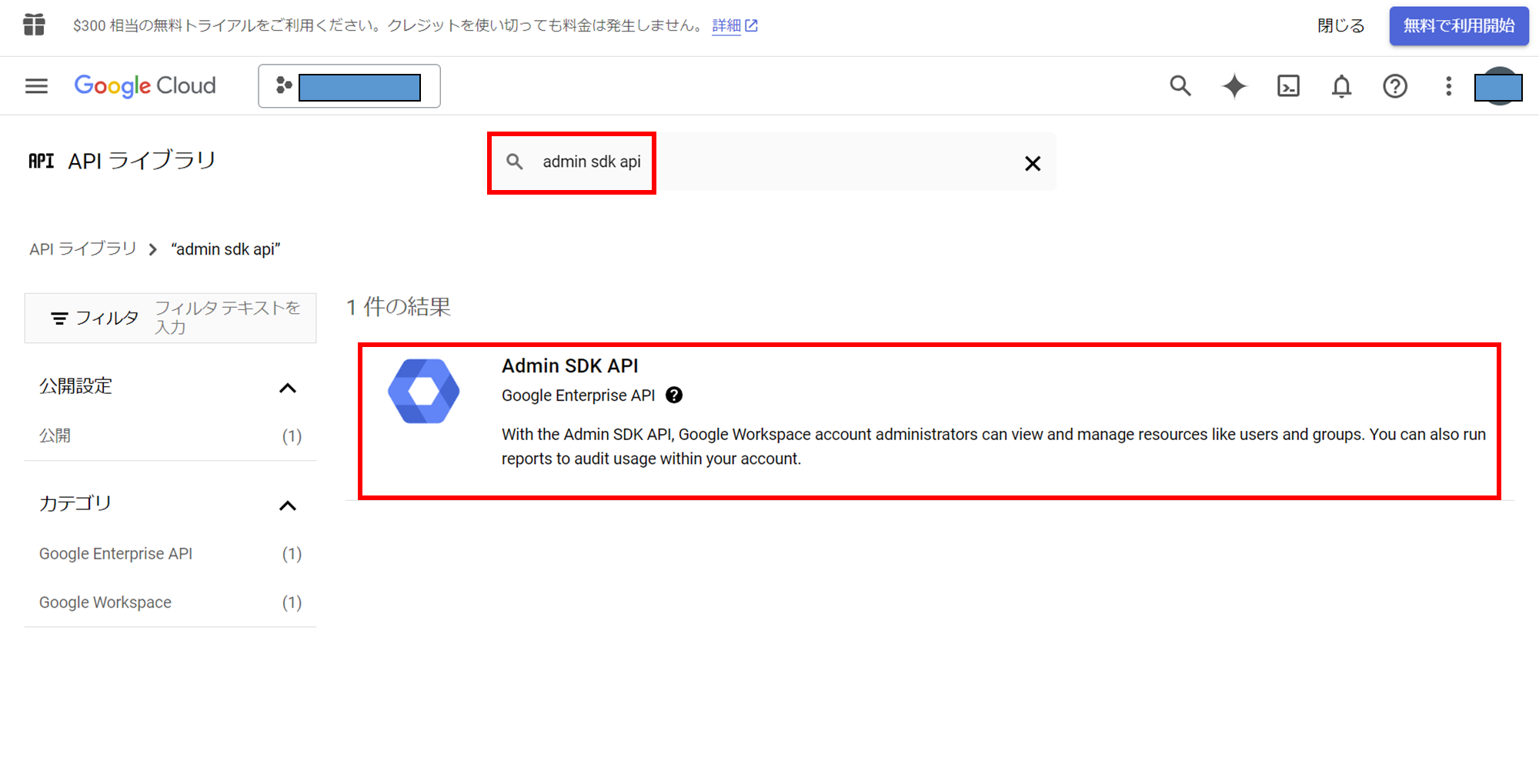Click the account avatar in the header

pyautogui.click(x=1498, y=86)
